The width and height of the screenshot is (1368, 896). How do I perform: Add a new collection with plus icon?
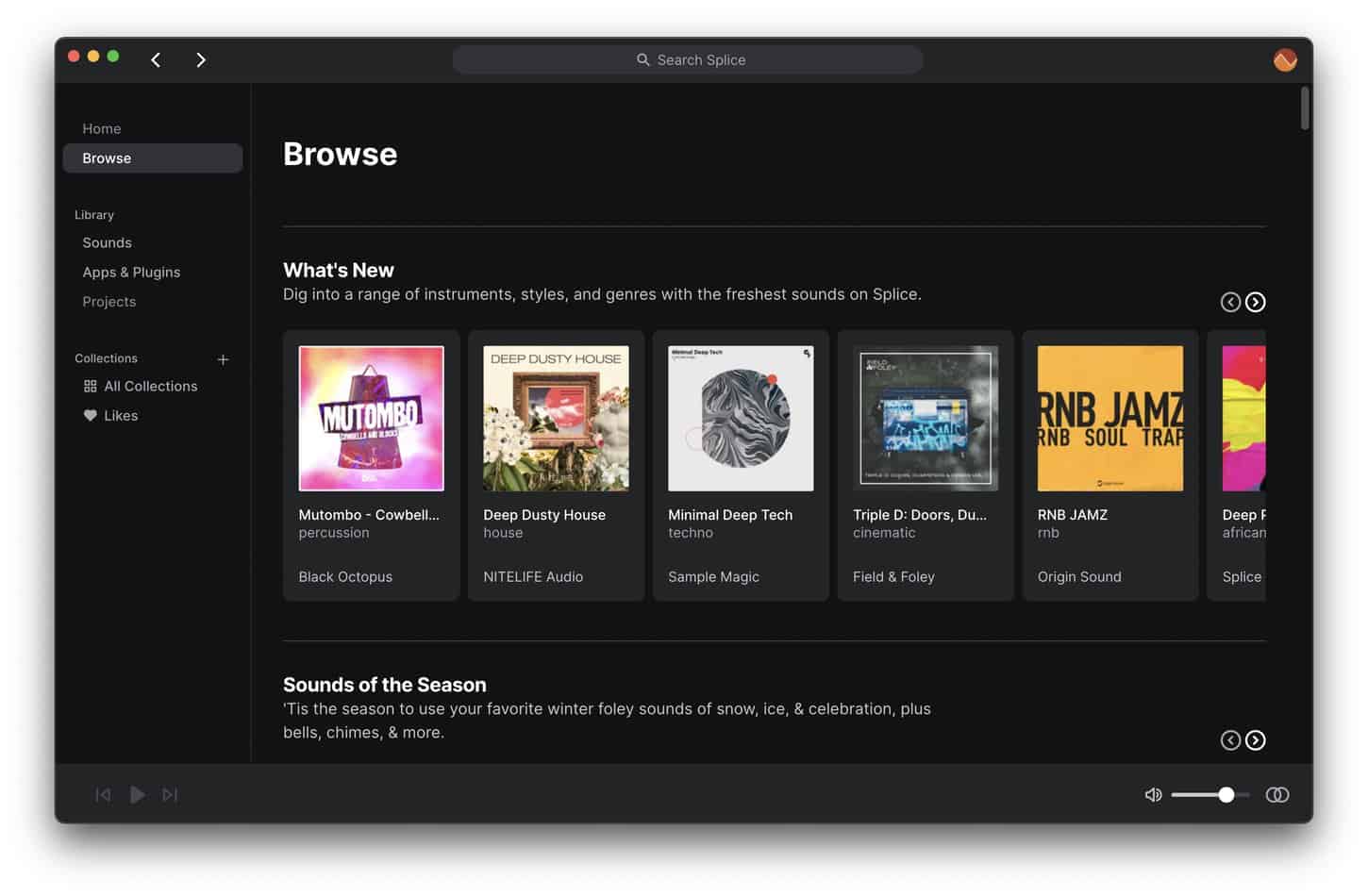point(223,359)
